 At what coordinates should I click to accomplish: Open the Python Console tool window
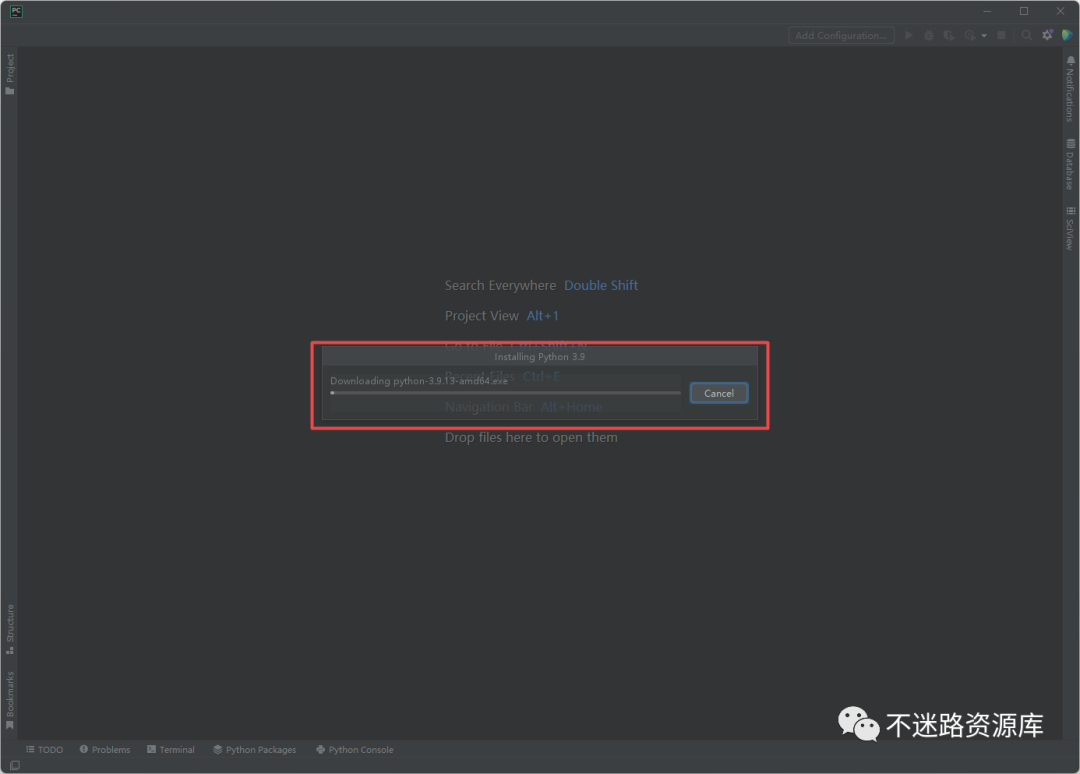coord(355,749)
